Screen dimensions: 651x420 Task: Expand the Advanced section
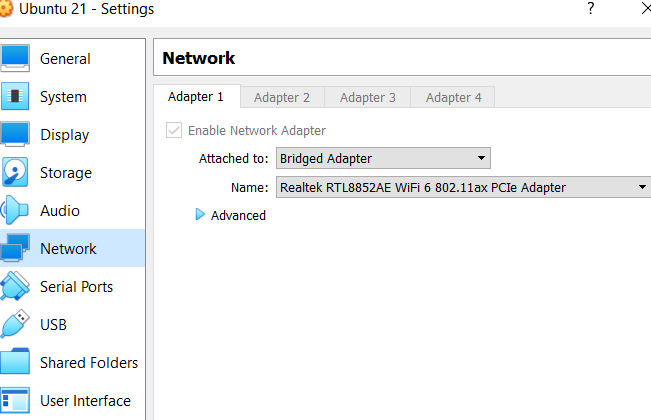pyautogui.click(x=200, y=215)
